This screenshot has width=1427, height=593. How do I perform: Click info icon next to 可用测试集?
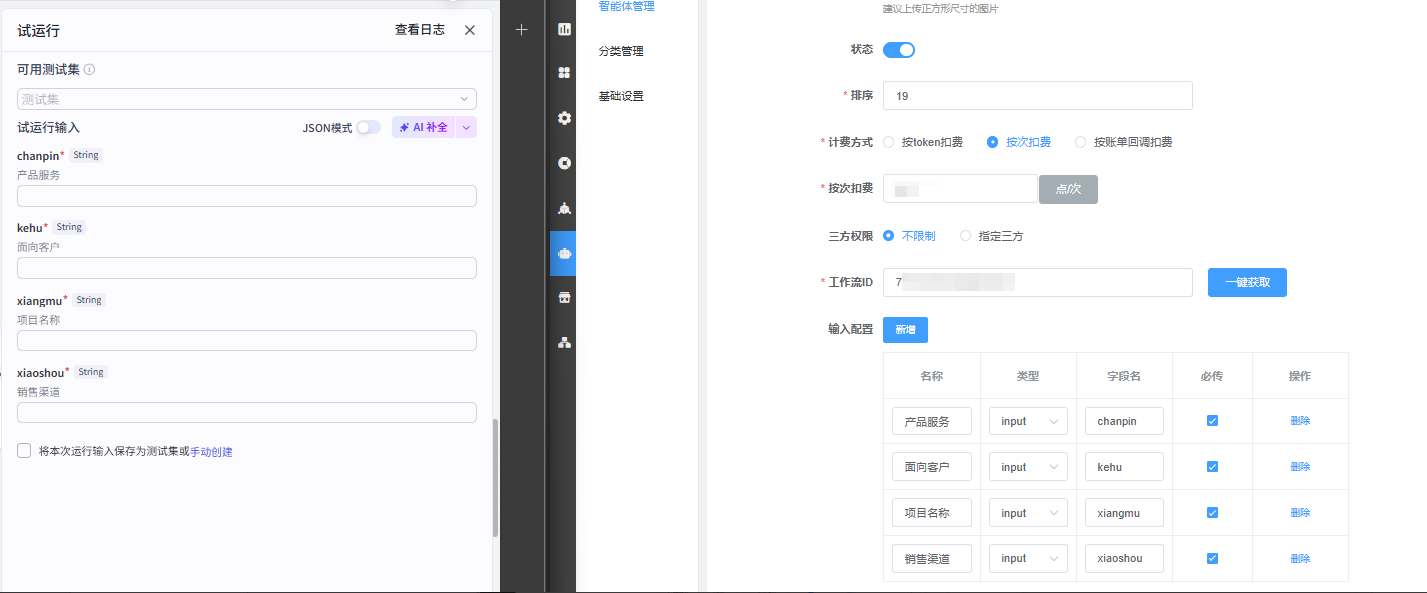(89, 70)
